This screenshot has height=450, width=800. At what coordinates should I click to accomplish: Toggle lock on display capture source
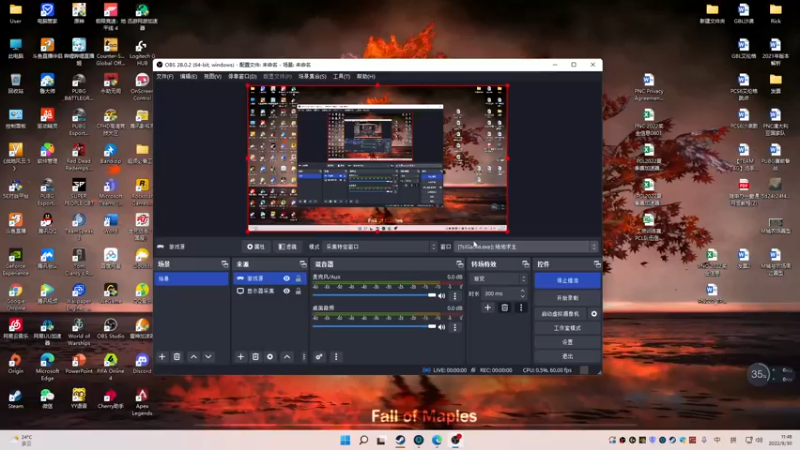pos(298,291)
